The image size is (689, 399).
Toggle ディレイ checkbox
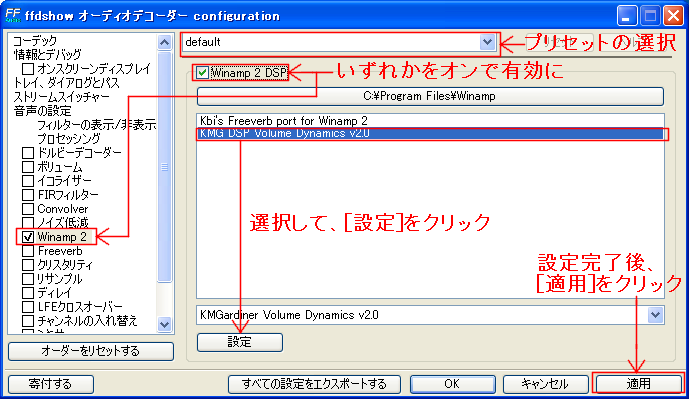click(28, 293)
